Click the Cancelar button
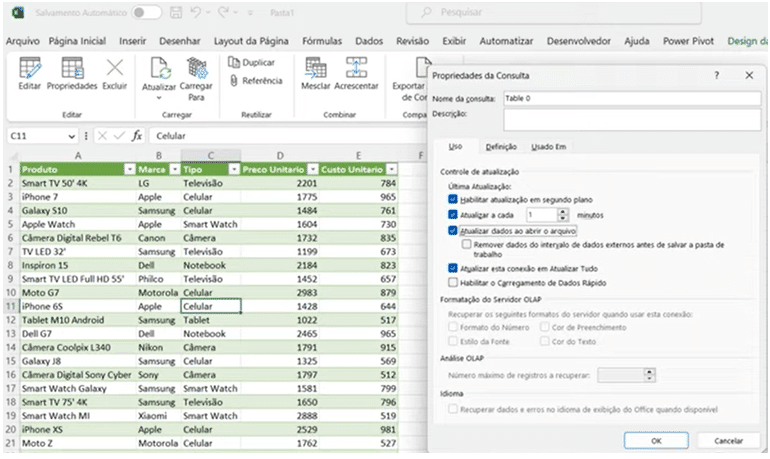770x459 pixels. (728, 440)
